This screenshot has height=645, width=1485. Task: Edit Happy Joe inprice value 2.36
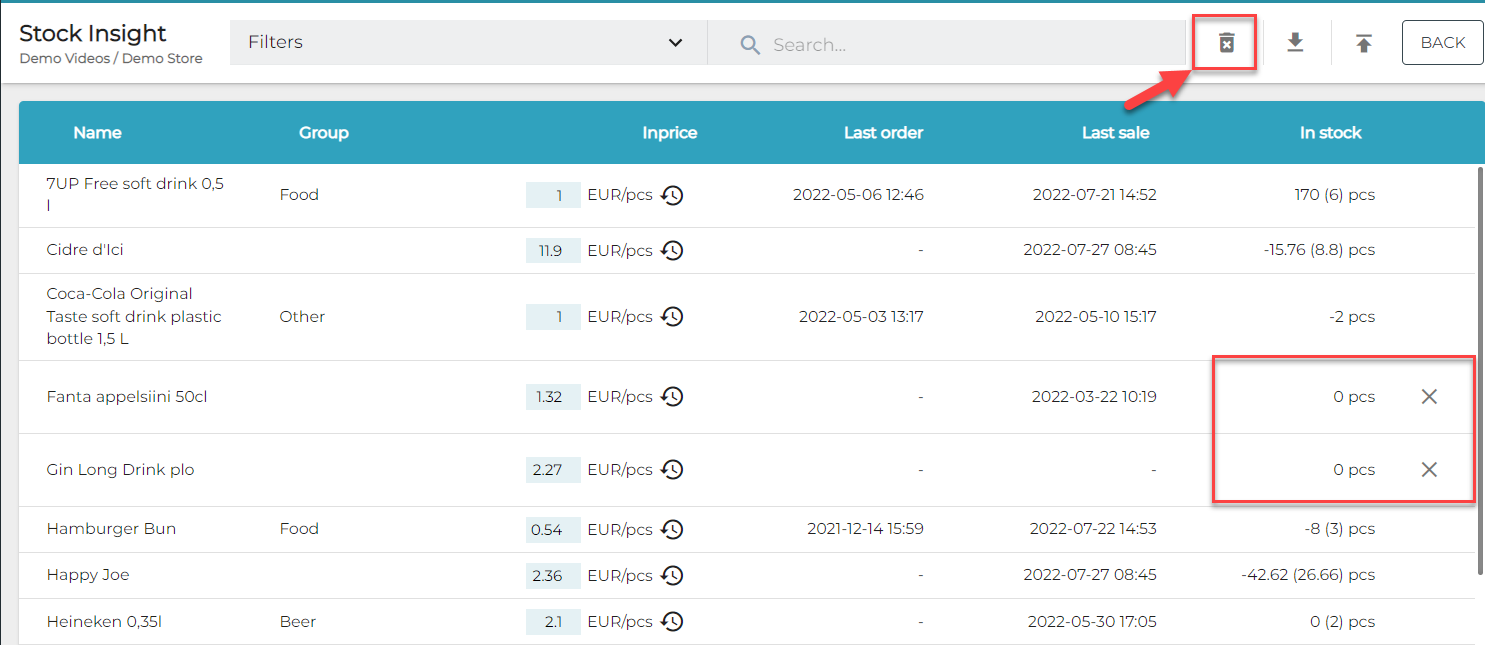pyautogui.click(x=553, y=575)
